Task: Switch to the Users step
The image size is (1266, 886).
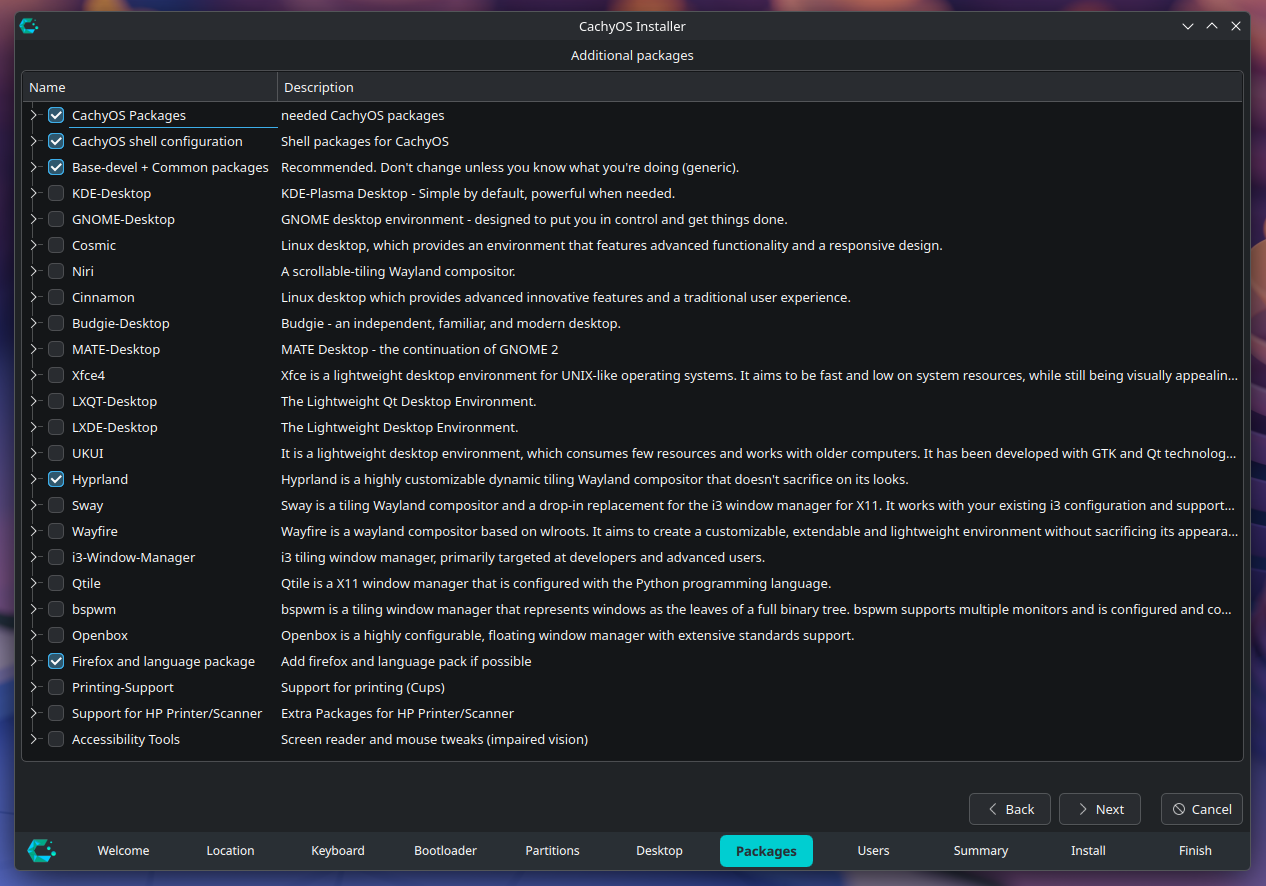Action: coord(873,850)
